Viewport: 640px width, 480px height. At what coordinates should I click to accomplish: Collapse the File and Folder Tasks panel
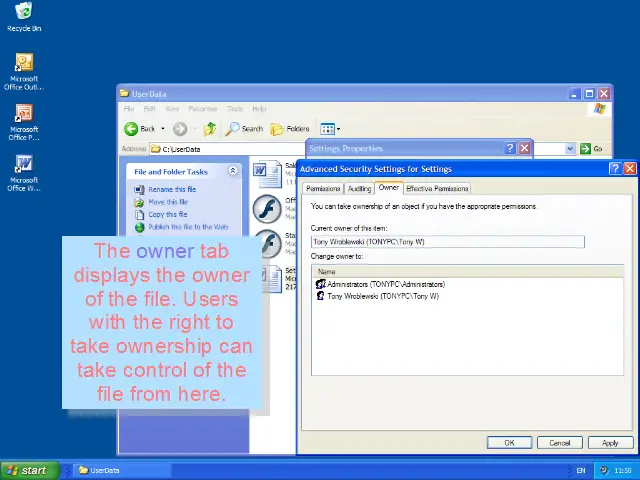(x=233, y=171)
